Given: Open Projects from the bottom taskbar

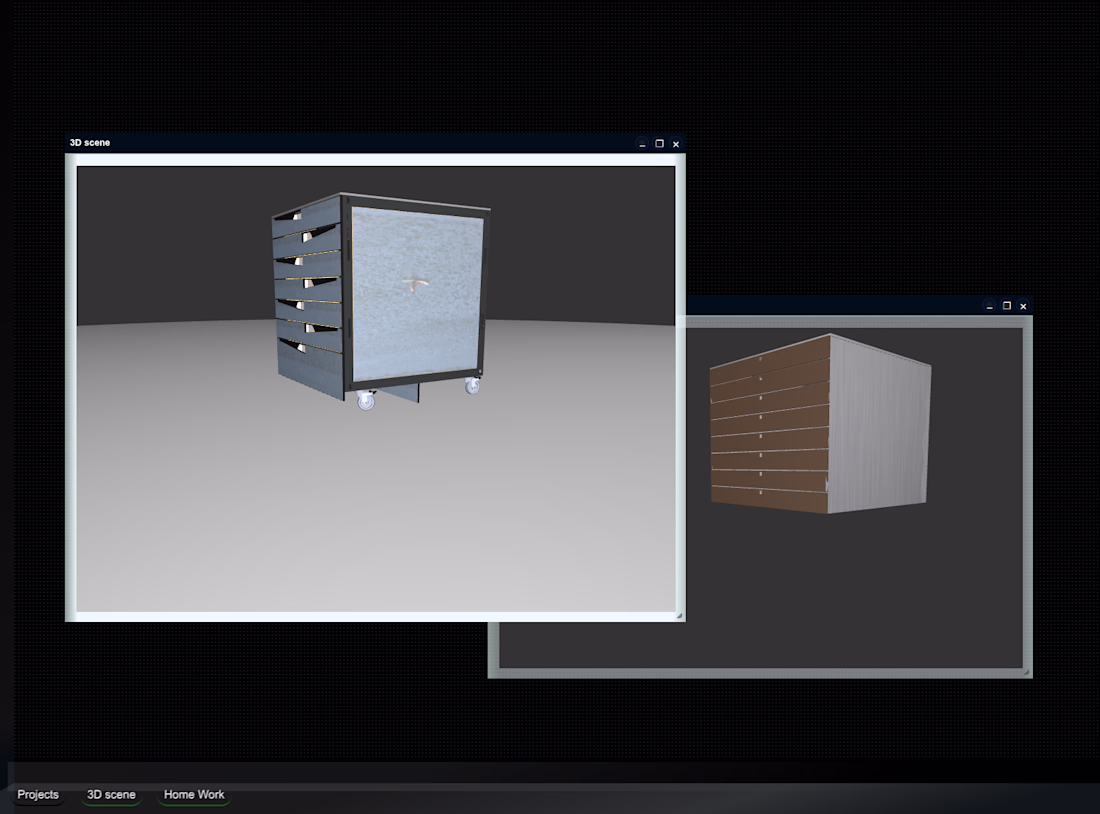Looking at the screenshot, I should tap(38, 794).
